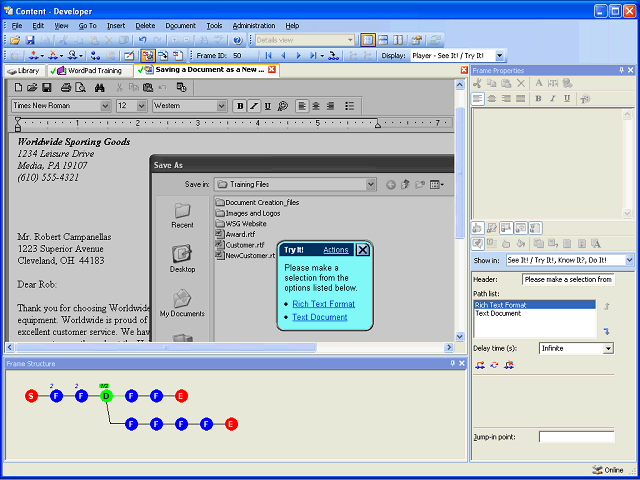Move selected path down with blue arrow
This screenshot has width=640, height=480.
[607, 331]
